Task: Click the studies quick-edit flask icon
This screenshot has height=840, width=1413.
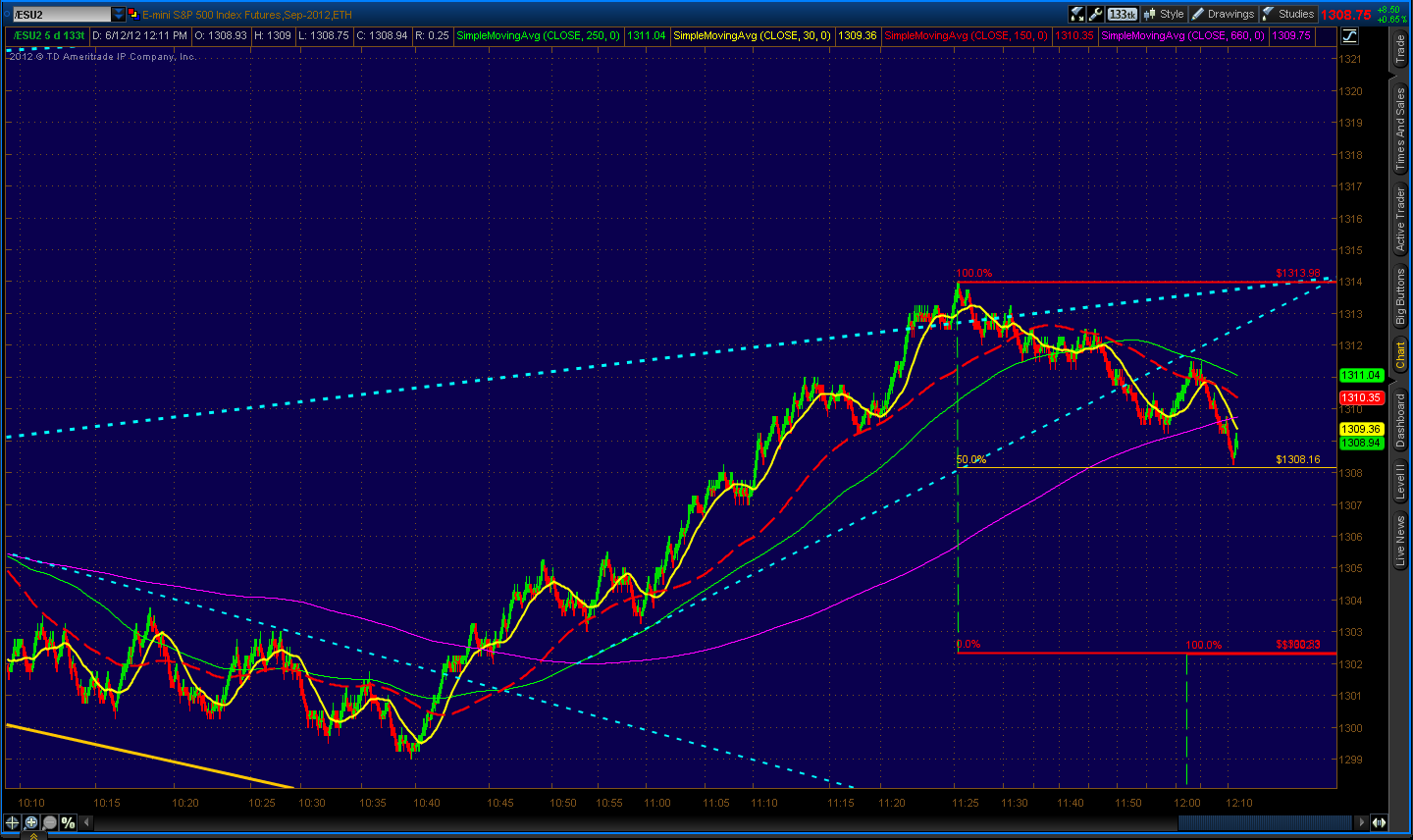Action: (x=1077, y=14)
